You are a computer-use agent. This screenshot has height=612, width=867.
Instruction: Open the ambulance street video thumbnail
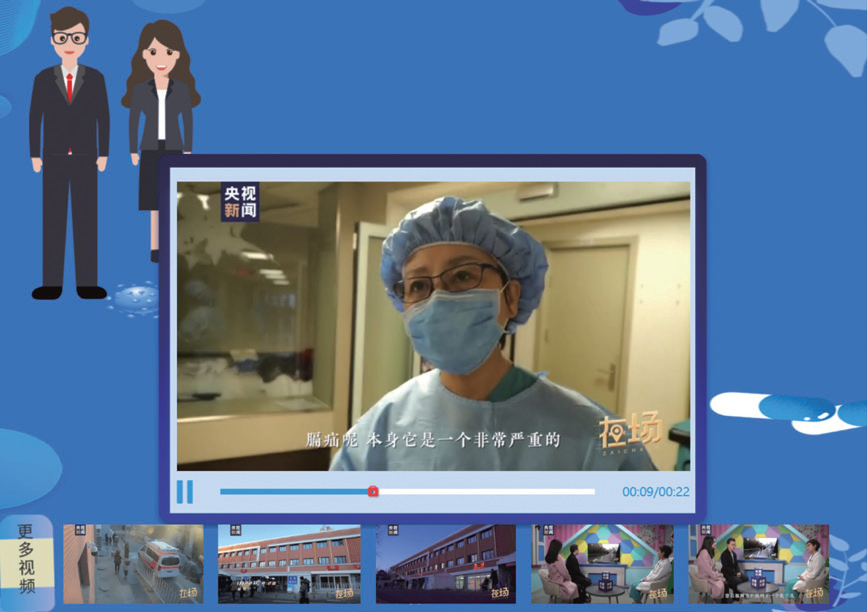click(x=133, y=564)
